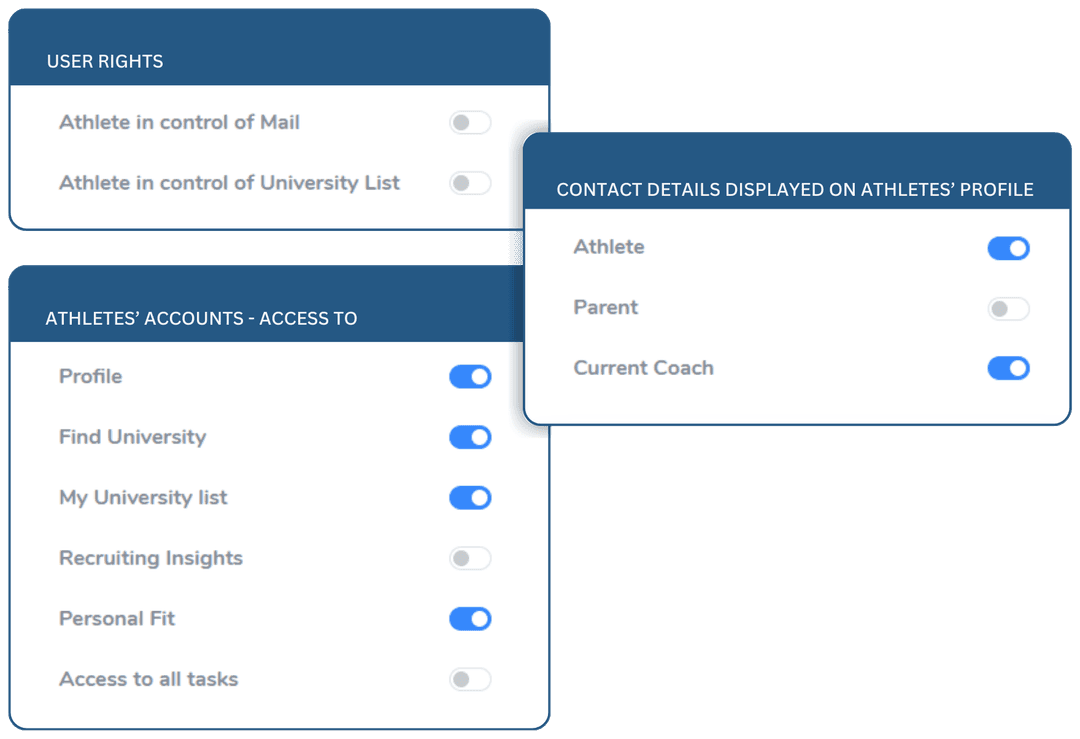The width and height of the screenshot is (1080, 739).
Task: Disable the Athlete contact details toggle
Action: pyautogui.click(x=1008, y=248)
